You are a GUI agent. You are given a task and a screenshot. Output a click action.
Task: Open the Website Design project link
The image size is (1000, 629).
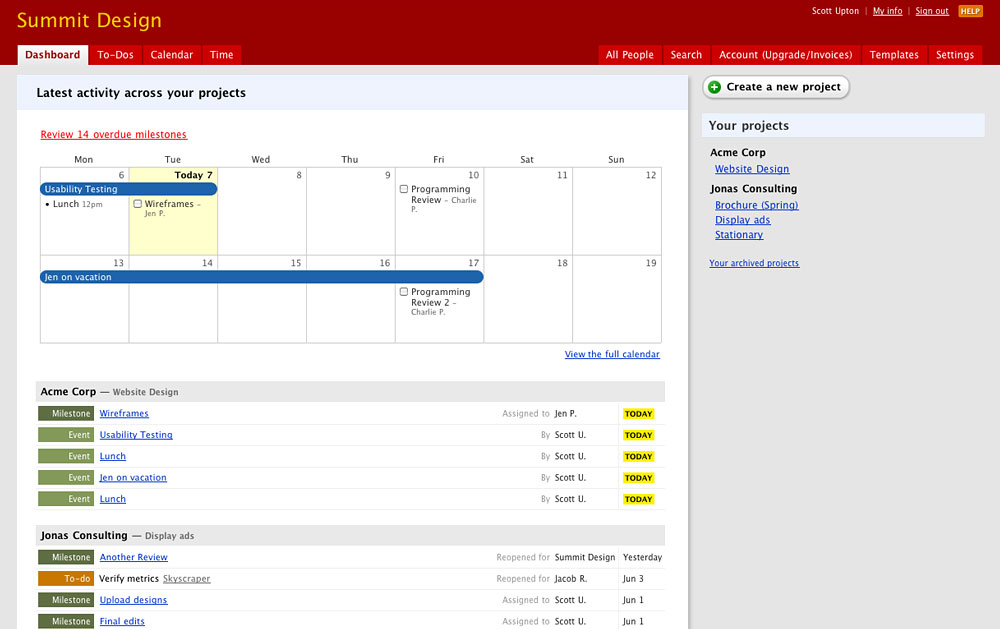(x=752, y=169)
